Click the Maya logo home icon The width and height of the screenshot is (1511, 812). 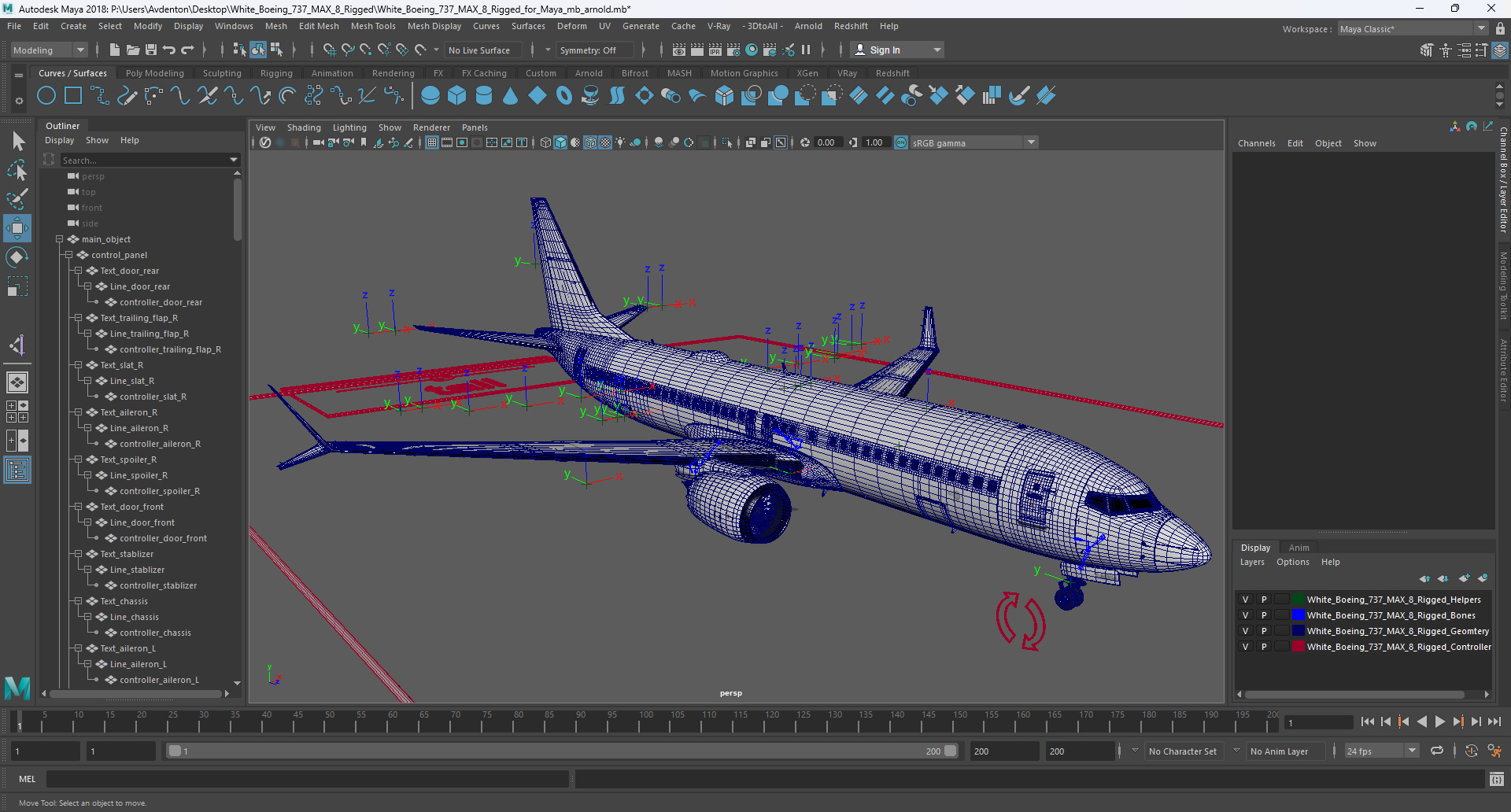click(17, 688)
